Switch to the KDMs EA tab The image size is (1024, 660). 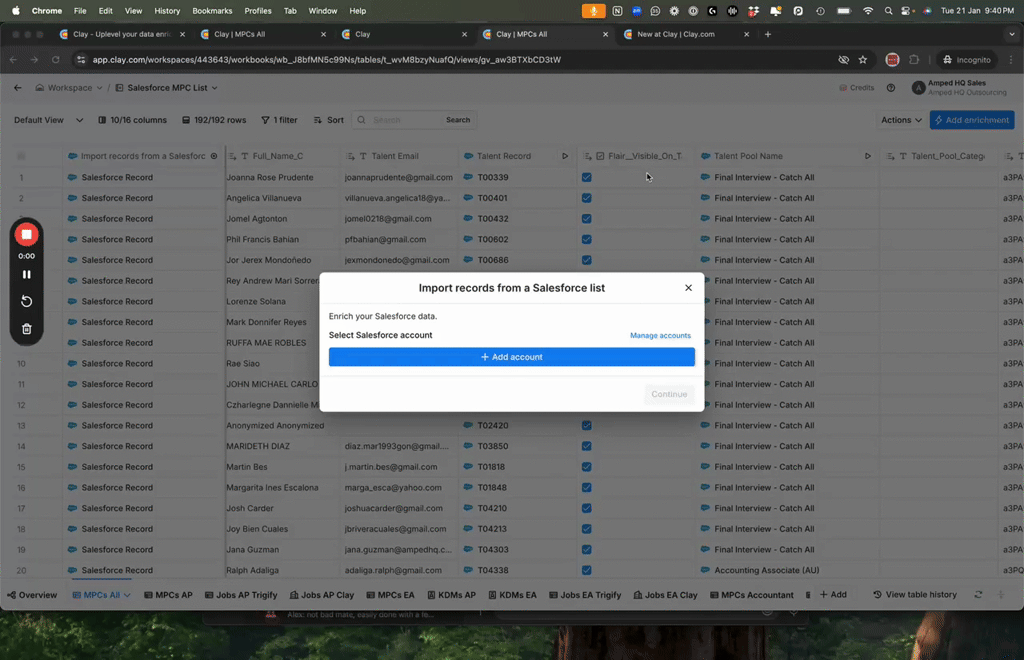(512, 595)
